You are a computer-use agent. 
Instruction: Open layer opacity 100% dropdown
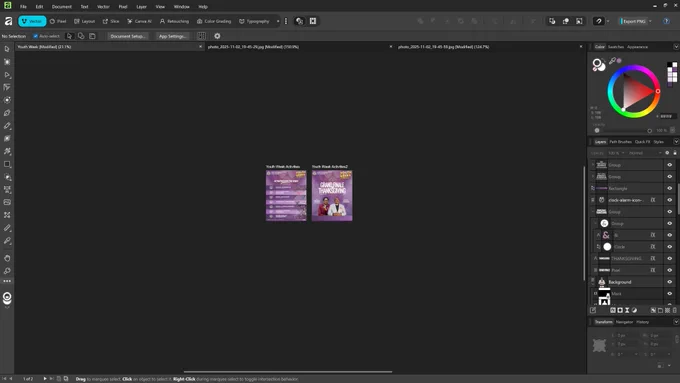[616, 153]
